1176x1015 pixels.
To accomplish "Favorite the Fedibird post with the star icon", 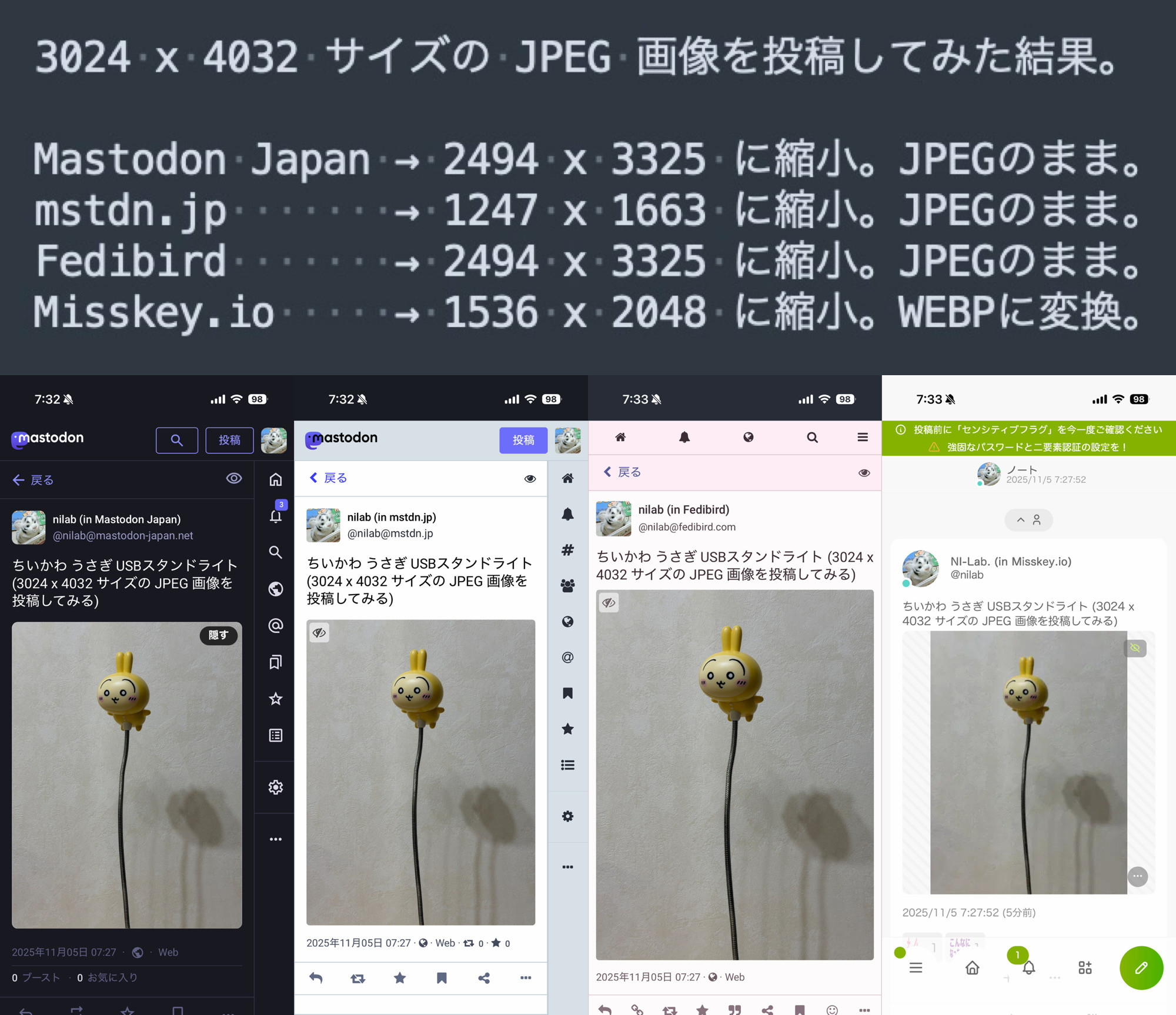I will [x=702, y=1007].
